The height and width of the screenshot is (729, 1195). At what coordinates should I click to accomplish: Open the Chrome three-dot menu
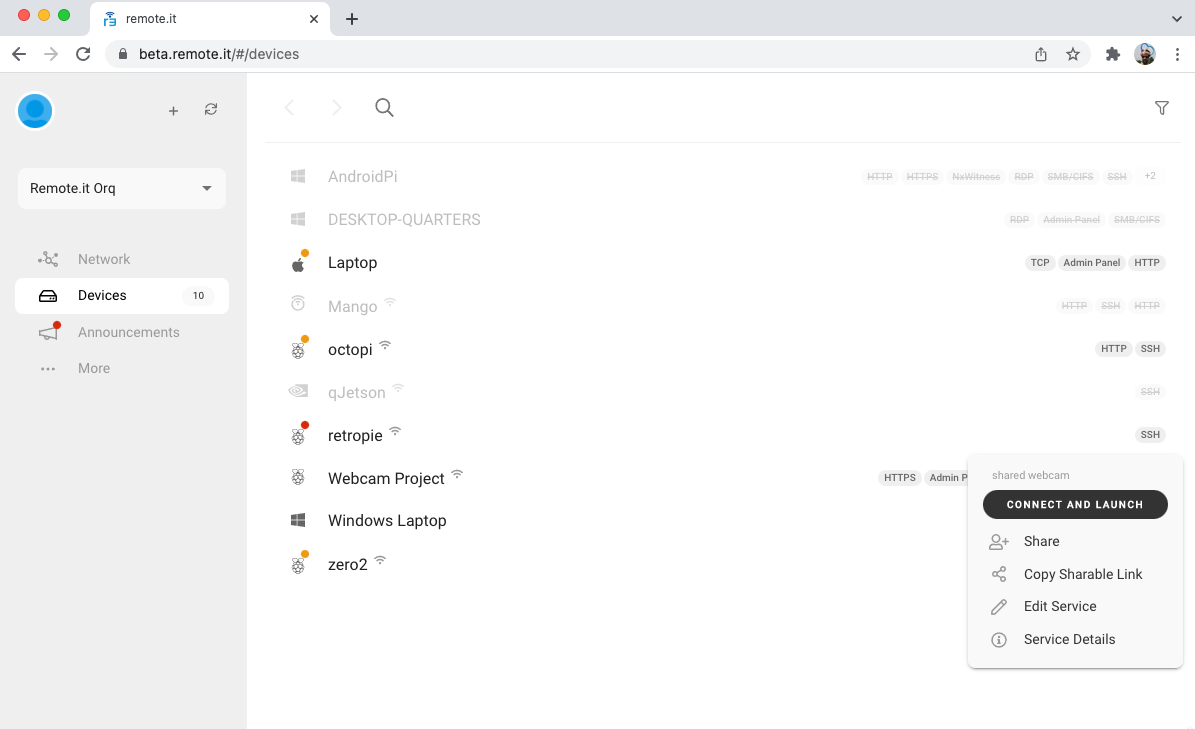click(x=1177, y=54)
